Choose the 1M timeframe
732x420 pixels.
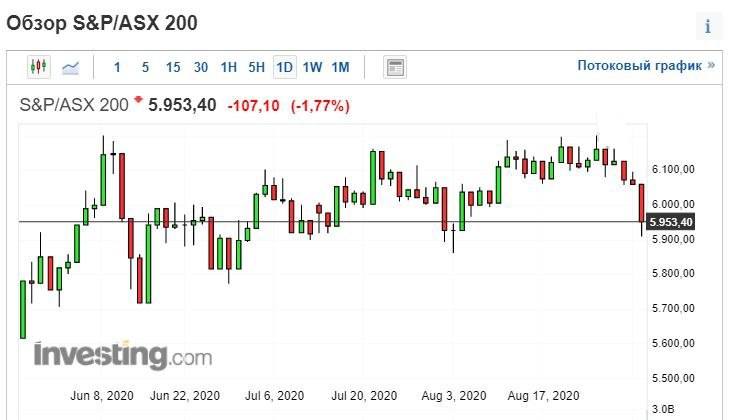pyautogui.click(x=341, y=67)
